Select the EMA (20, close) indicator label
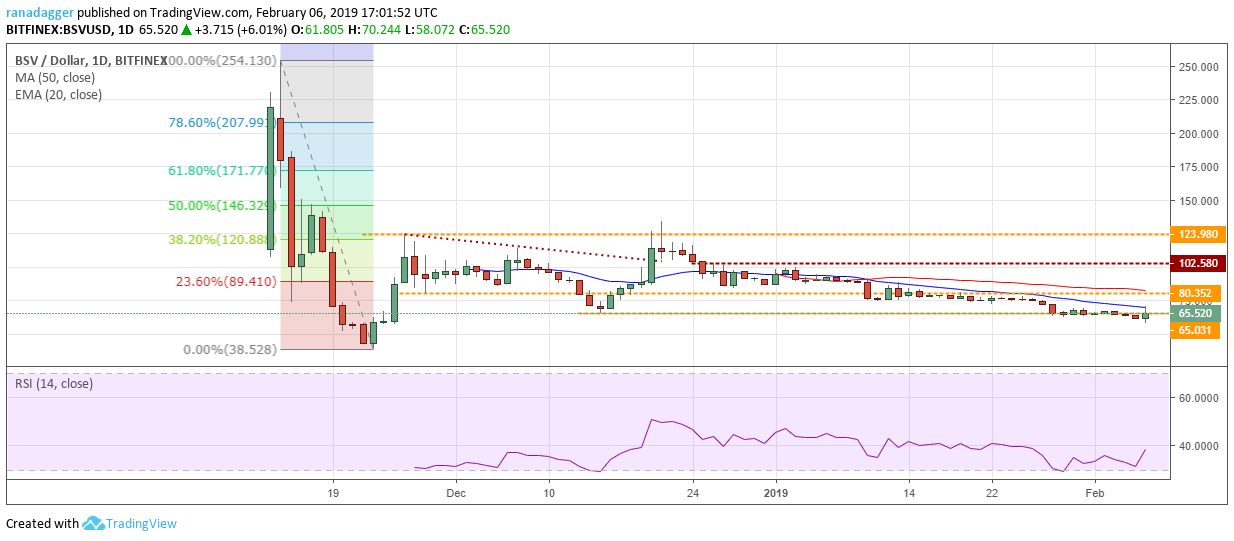This screenshot has height=541, width=1234. pos(58,94)
